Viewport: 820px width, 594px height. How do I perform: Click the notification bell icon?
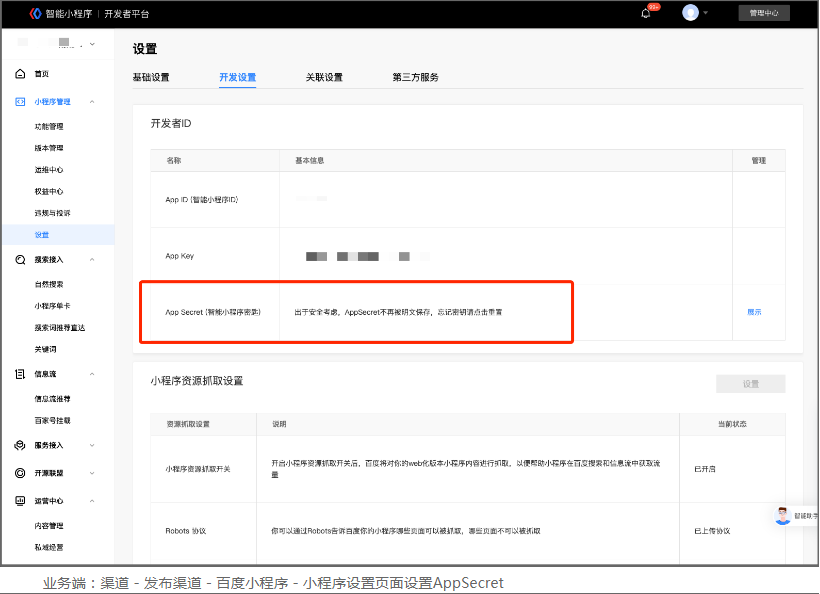[x=646, y=13]
